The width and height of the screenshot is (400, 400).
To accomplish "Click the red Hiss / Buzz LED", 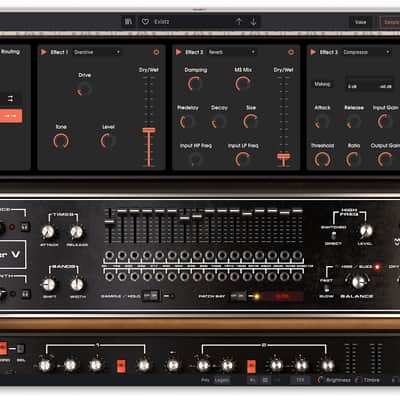I will (377, 267).
